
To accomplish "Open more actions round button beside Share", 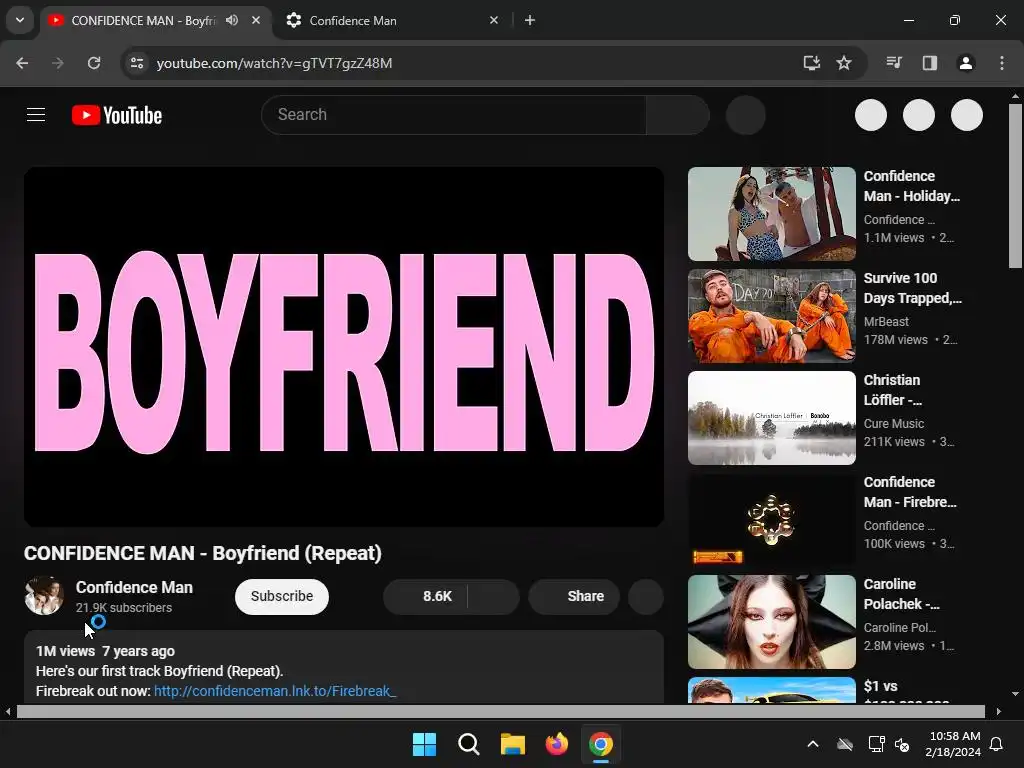I will pyautogui.click(x=646, y=596).
